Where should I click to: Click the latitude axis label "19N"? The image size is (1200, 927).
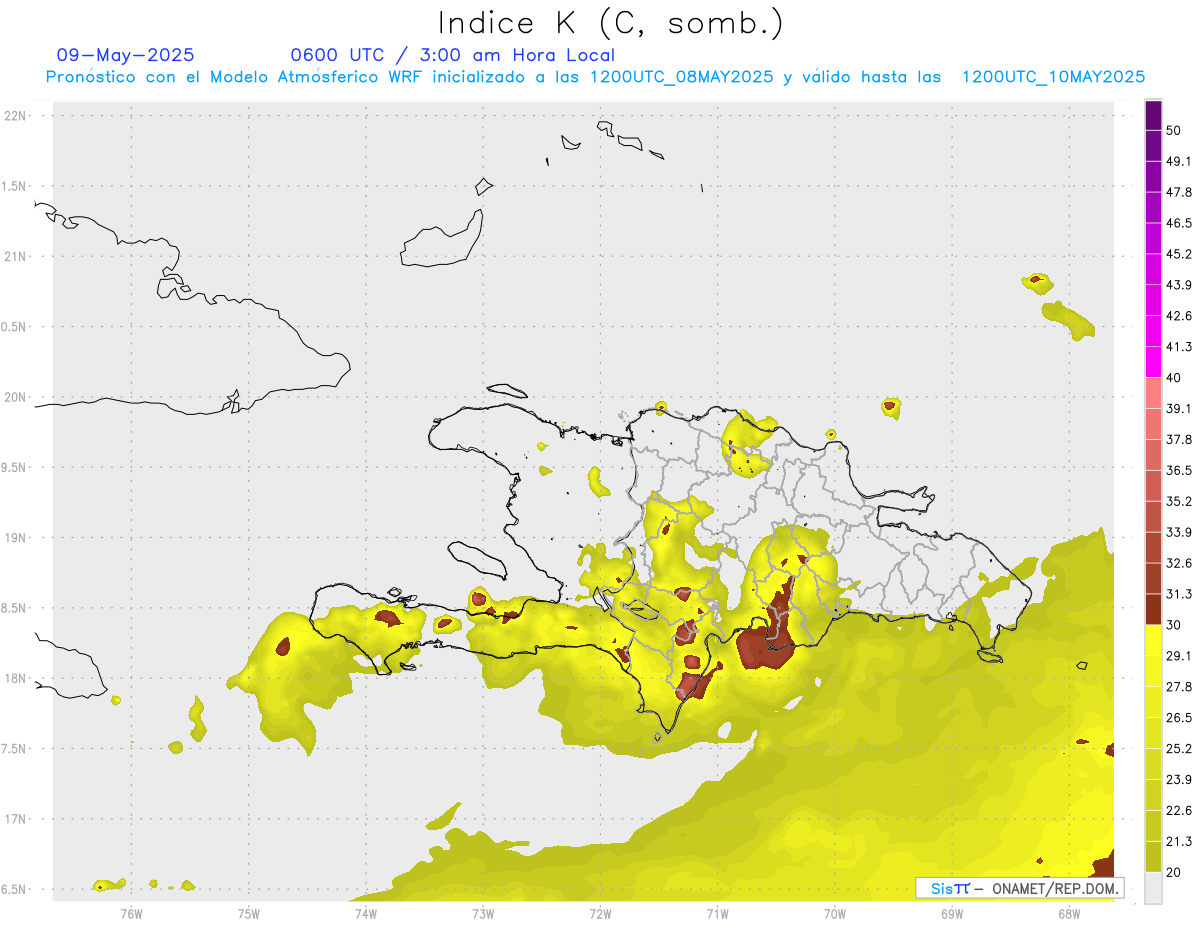click(15, 537)
